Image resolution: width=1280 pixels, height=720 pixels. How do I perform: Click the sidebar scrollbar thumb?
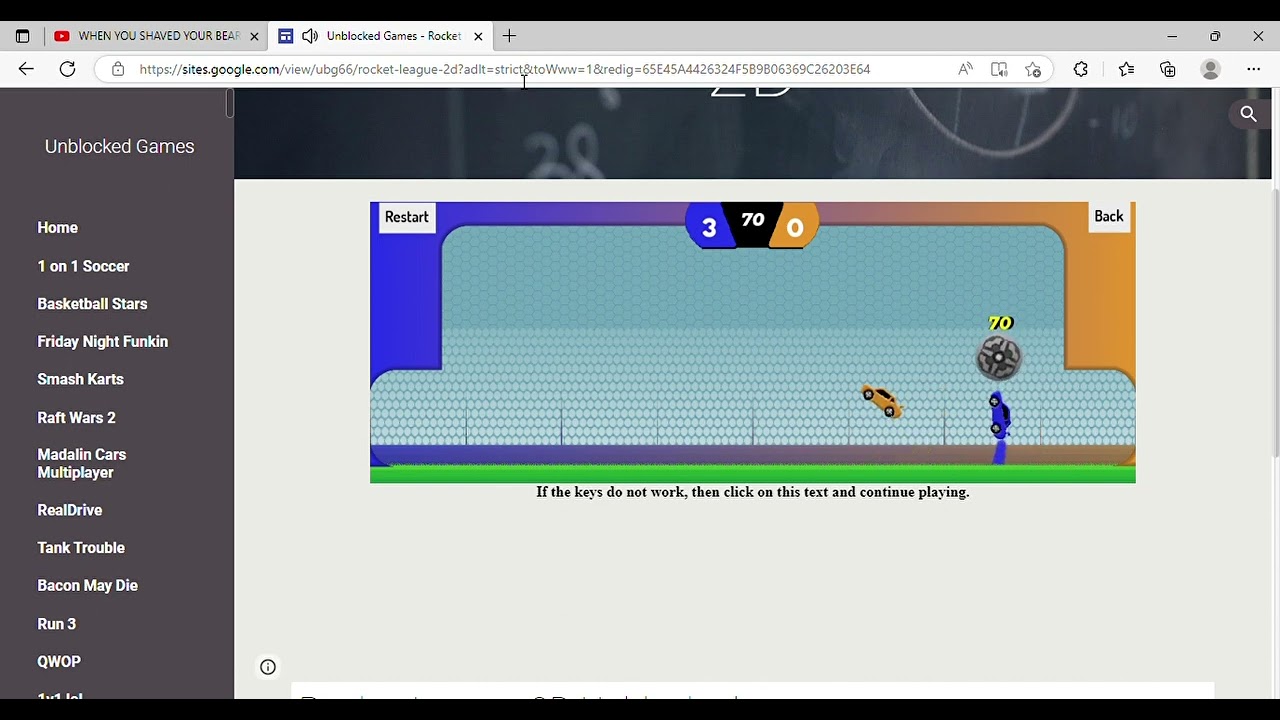coord(229,103)
